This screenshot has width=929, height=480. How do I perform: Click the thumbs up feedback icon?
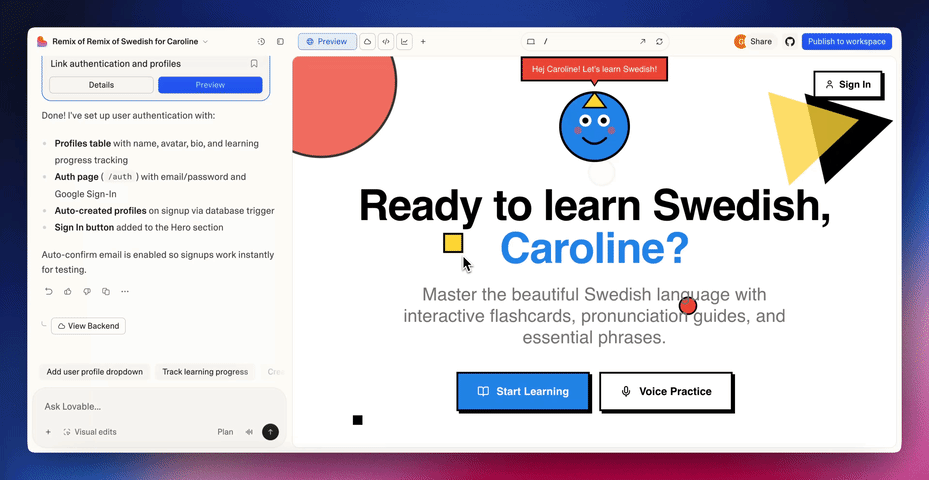click(x=68, y=292)
